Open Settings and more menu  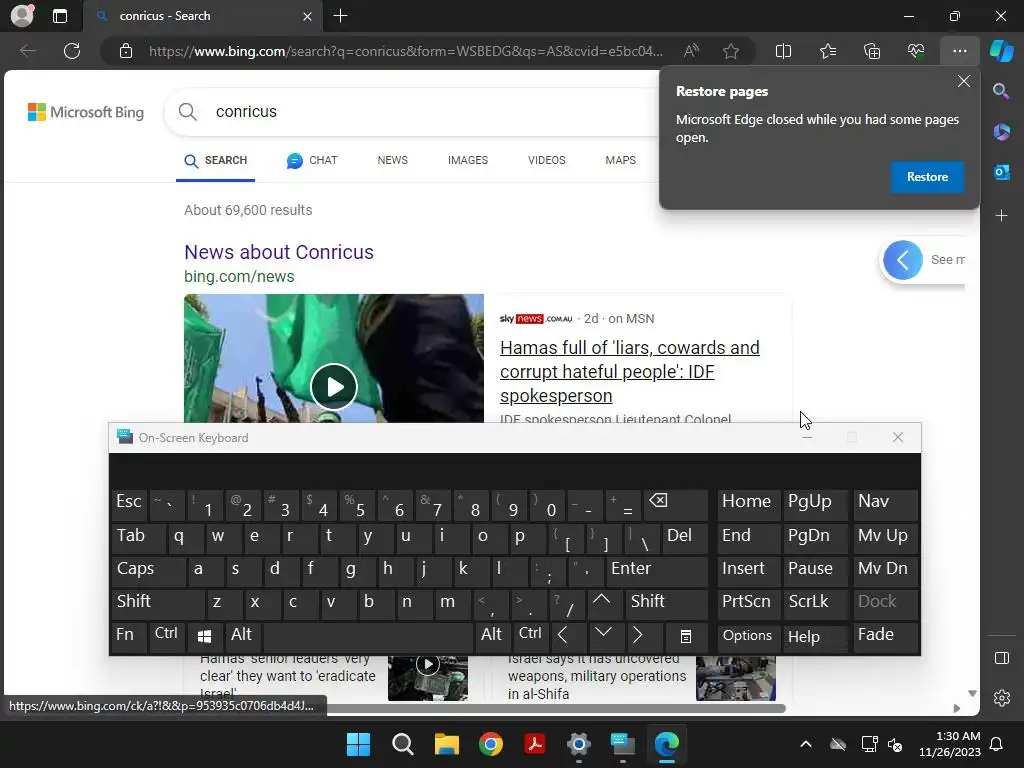[x=959, y=51]
